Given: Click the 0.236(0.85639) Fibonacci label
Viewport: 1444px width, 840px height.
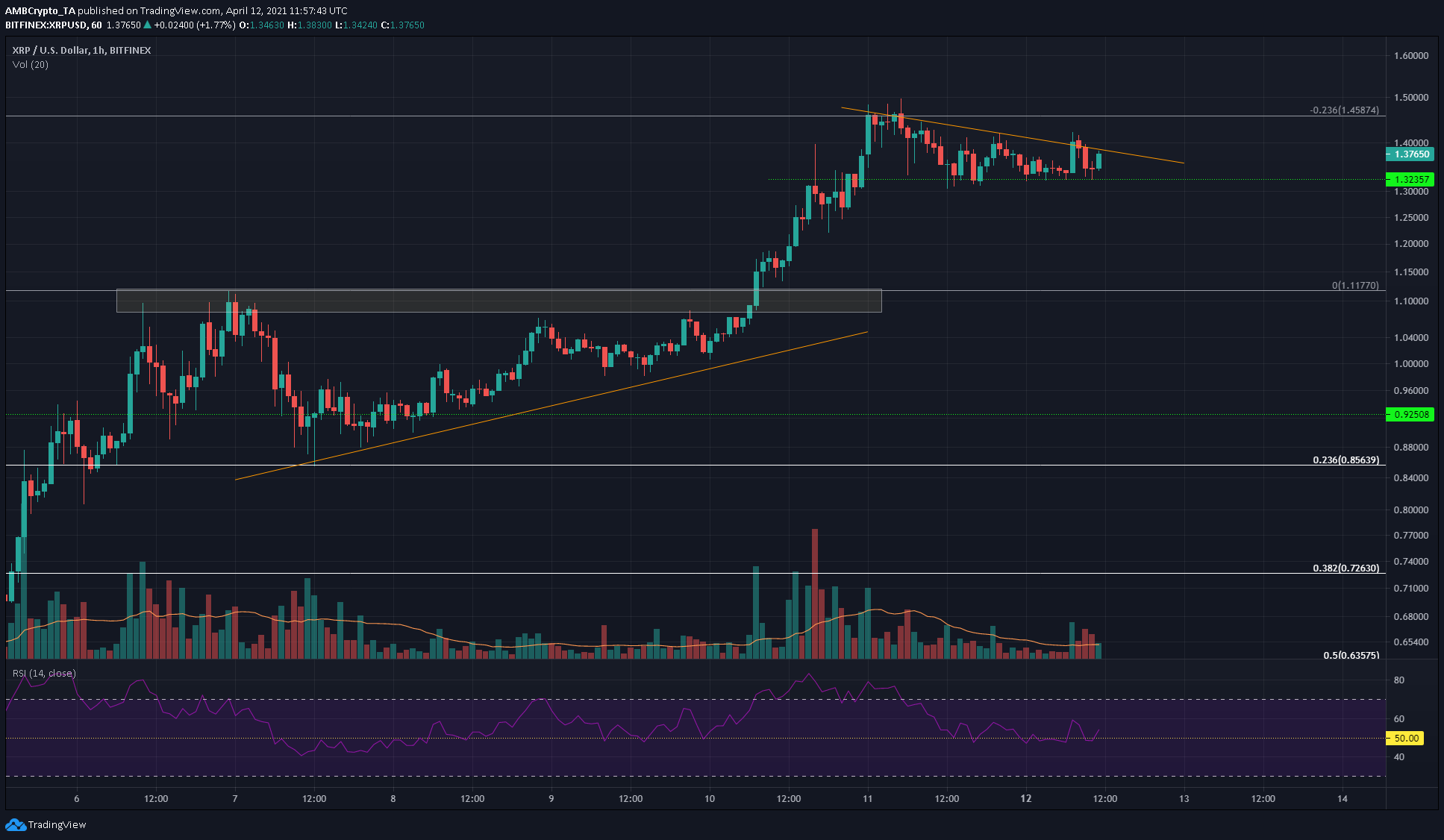Looking at the screenshot, I should tap(1346, 460).
